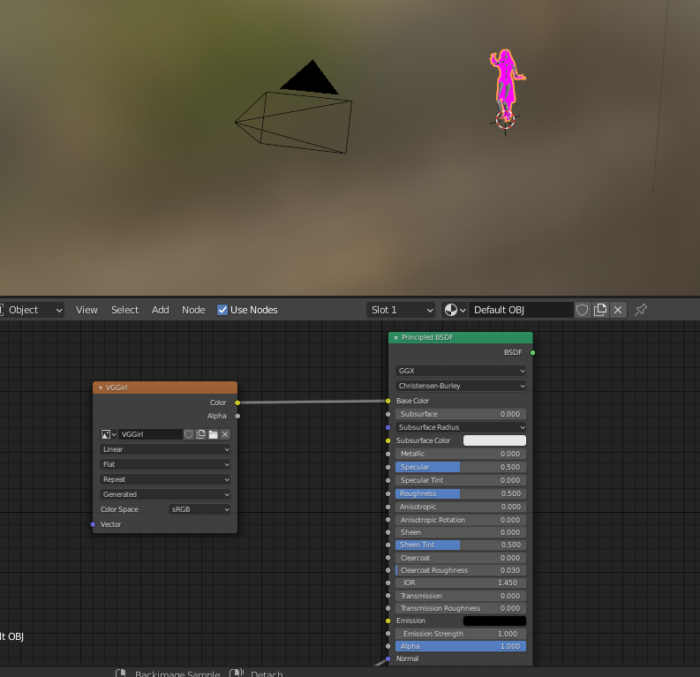Open the Christensen-Burley subsurface method dropdown
The image size is (700, 677).
(x=461, y=386)
